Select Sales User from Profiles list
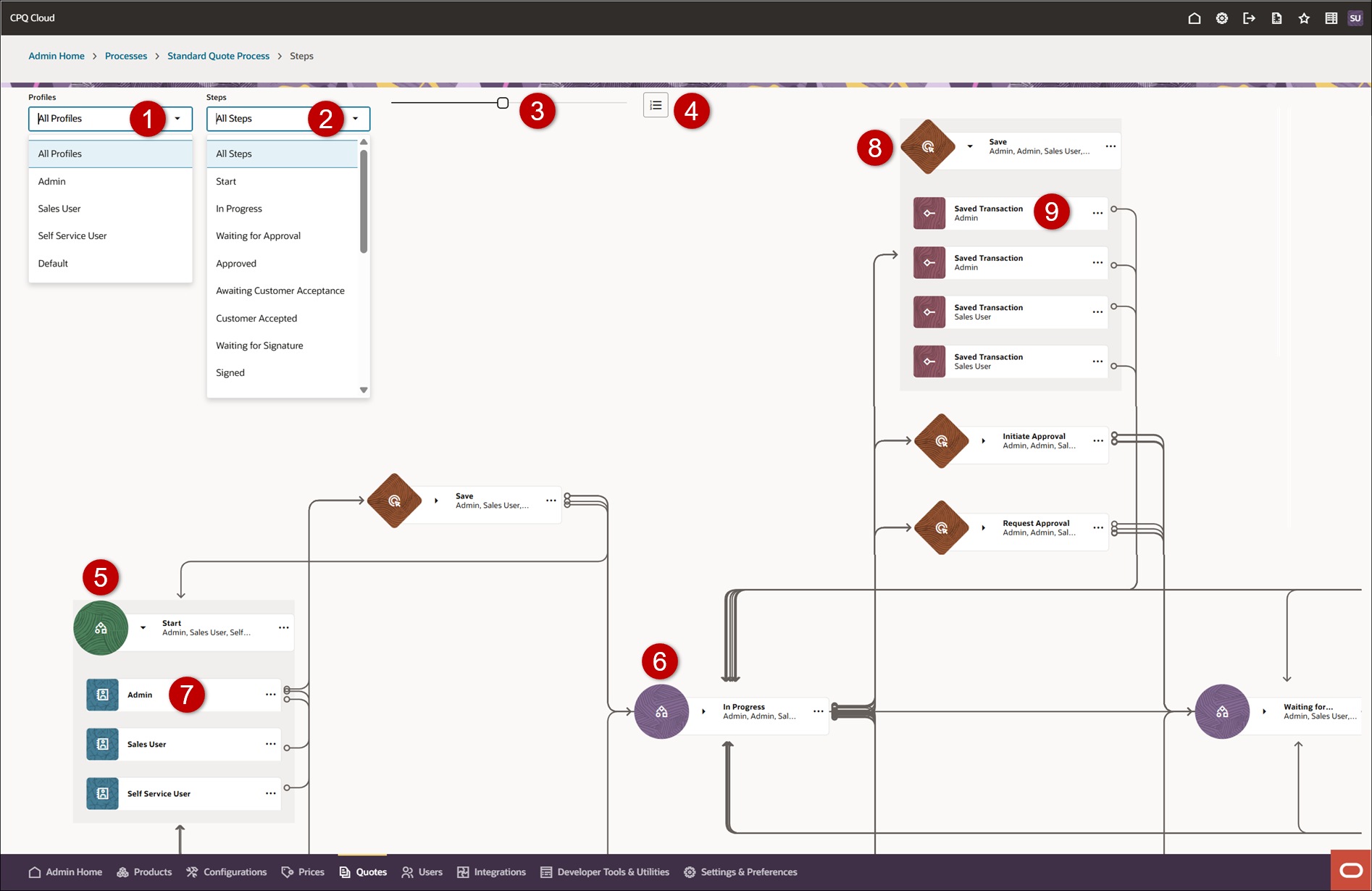This screenshot has height=891, width=1372. (59, 208)
